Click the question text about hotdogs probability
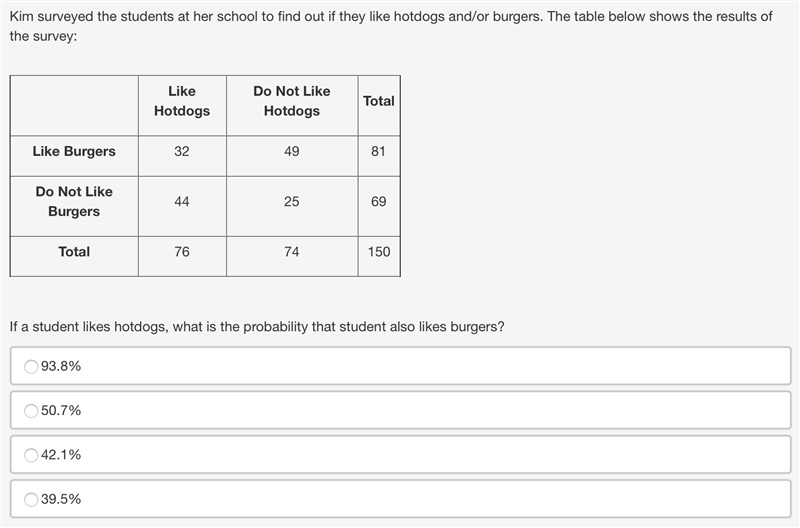The width and height of the screenshot is (800, 528). pyautogui.click(x=257, y=326)
